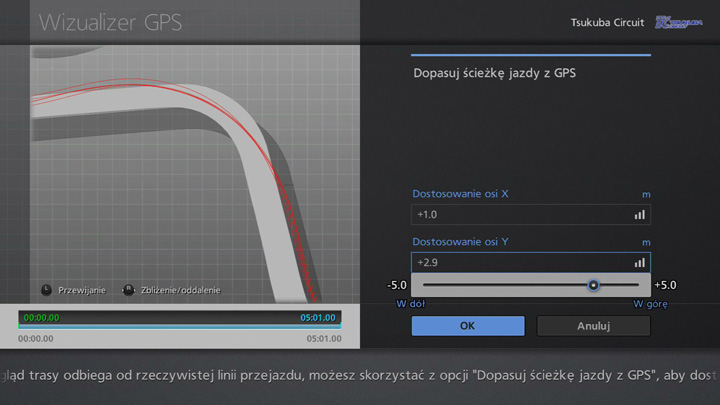Click bar icon in X axis field
This screenshot has width=720, height=405.
(x=639, y=214)
